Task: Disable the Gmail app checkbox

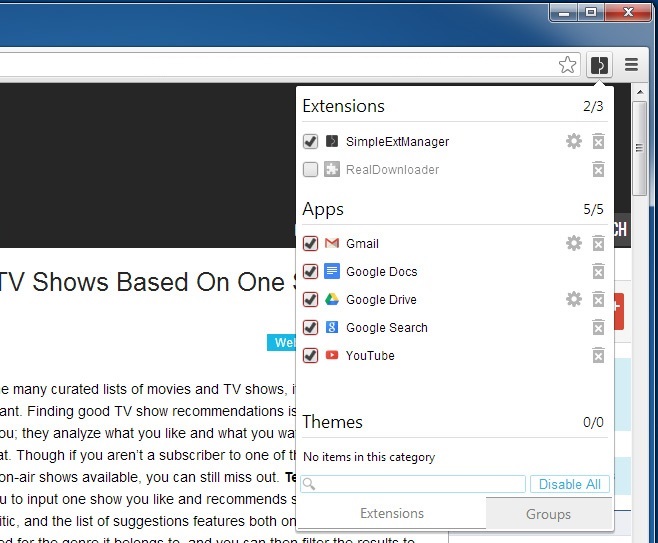Action: pyautogui.click(x=311, y=243)
